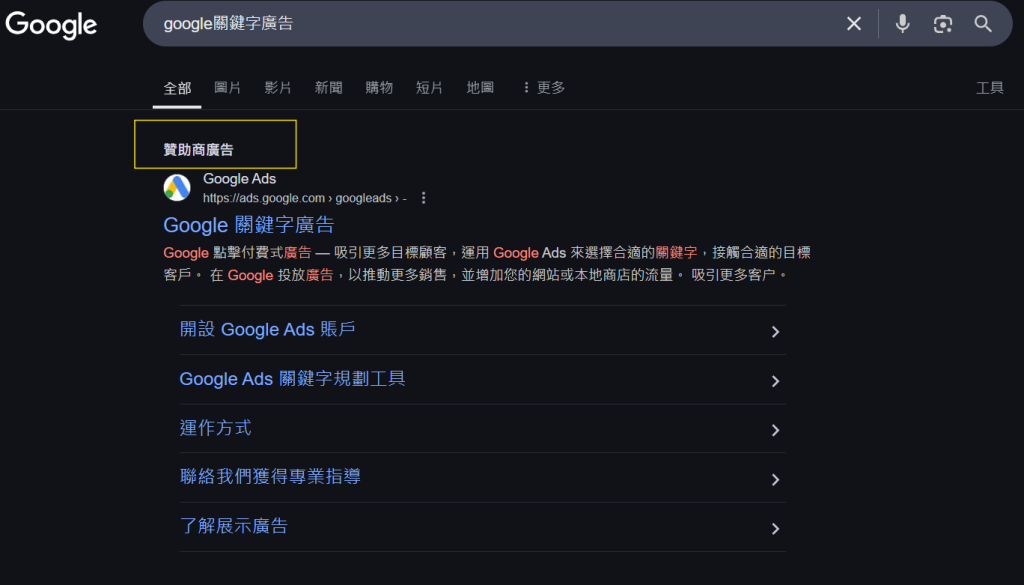Click the chevron on the '聯絡我們獲得專業指導' row
The width and height of the screenshot is (1024, 585).
pyautogui.click(x=775, y=479)
